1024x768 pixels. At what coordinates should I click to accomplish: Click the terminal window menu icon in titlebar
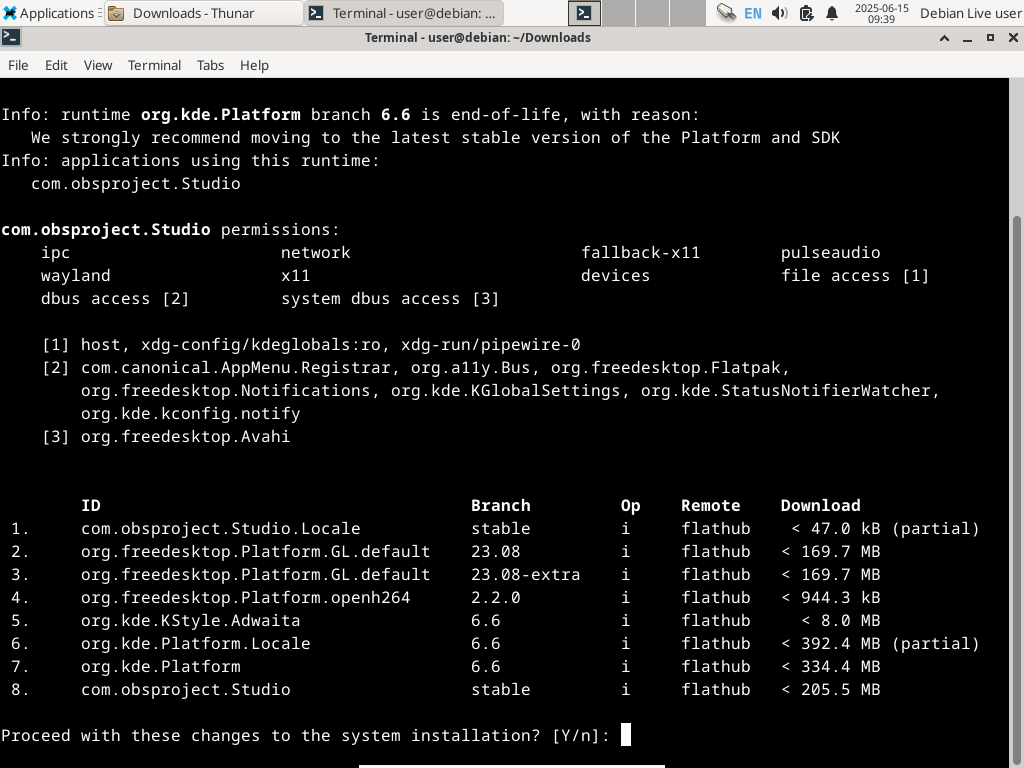click(11, 37)
